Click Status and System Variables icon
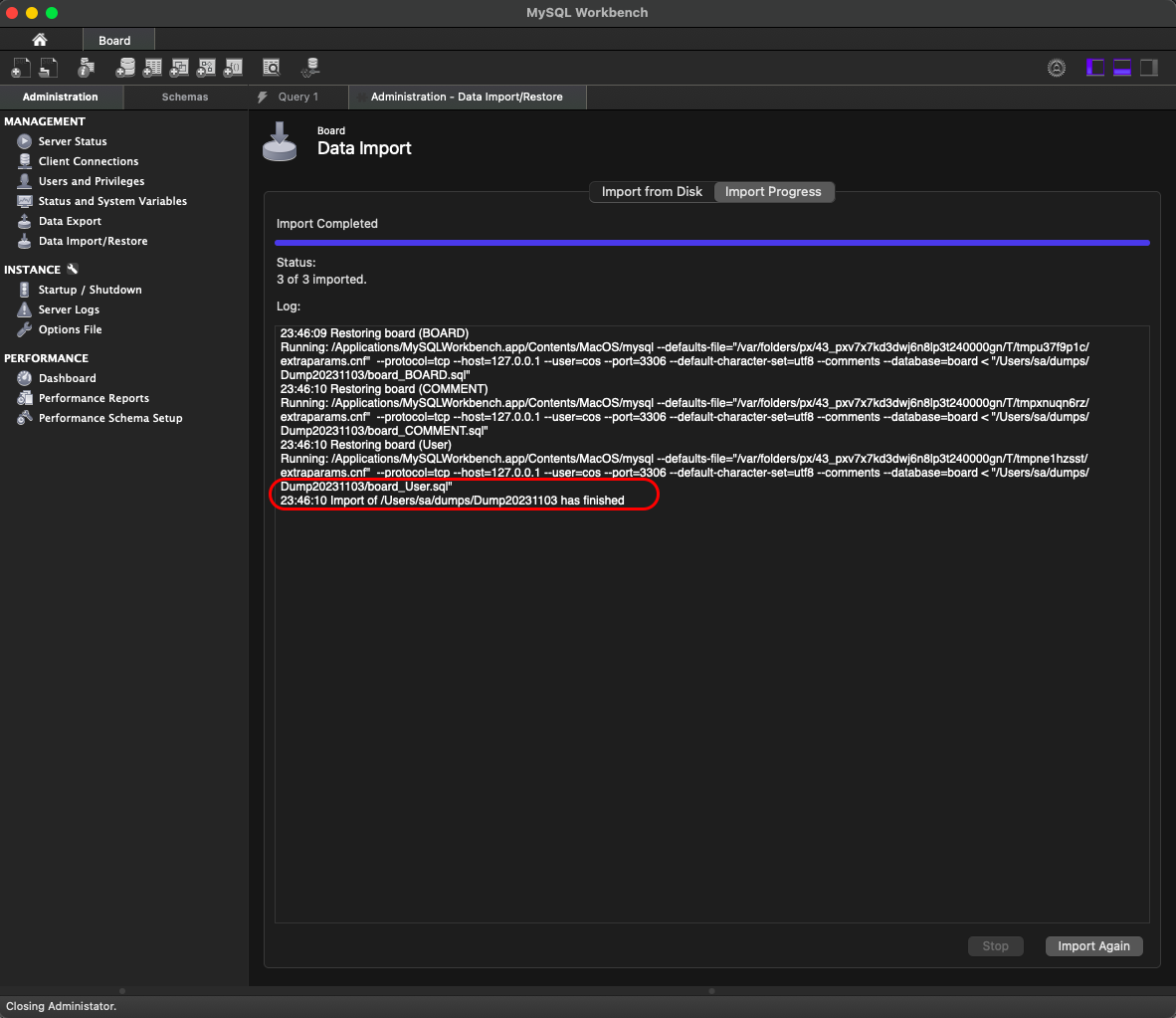Image resolution: width=1176 pixels, height=1018 pixels. click(25, 201)
